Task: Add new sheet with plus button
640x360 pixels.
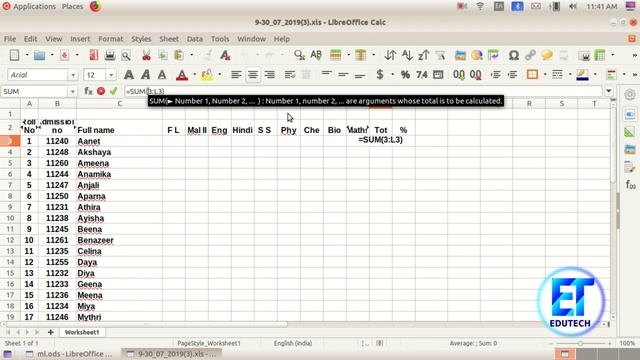Action: coord(51,332)
